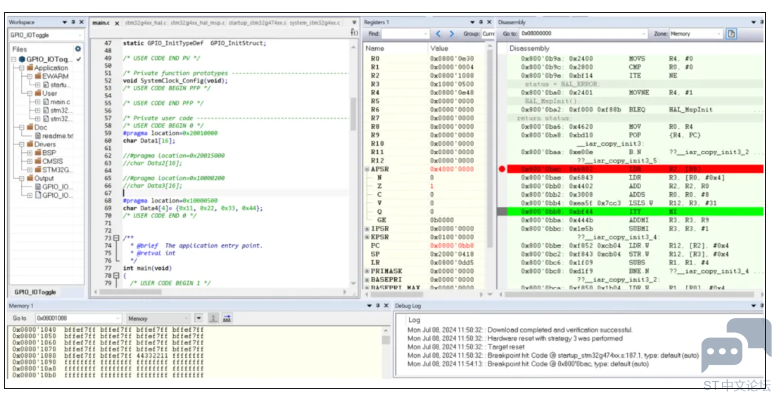
Task: Collapse the APSR register group
Action: point(367,169)
